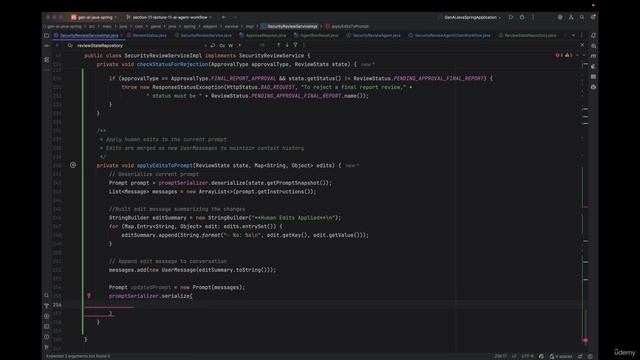The width and height of the screenshot is (640, 360).
Task: Jump to next search occurrence arrow
Action: 287,45
